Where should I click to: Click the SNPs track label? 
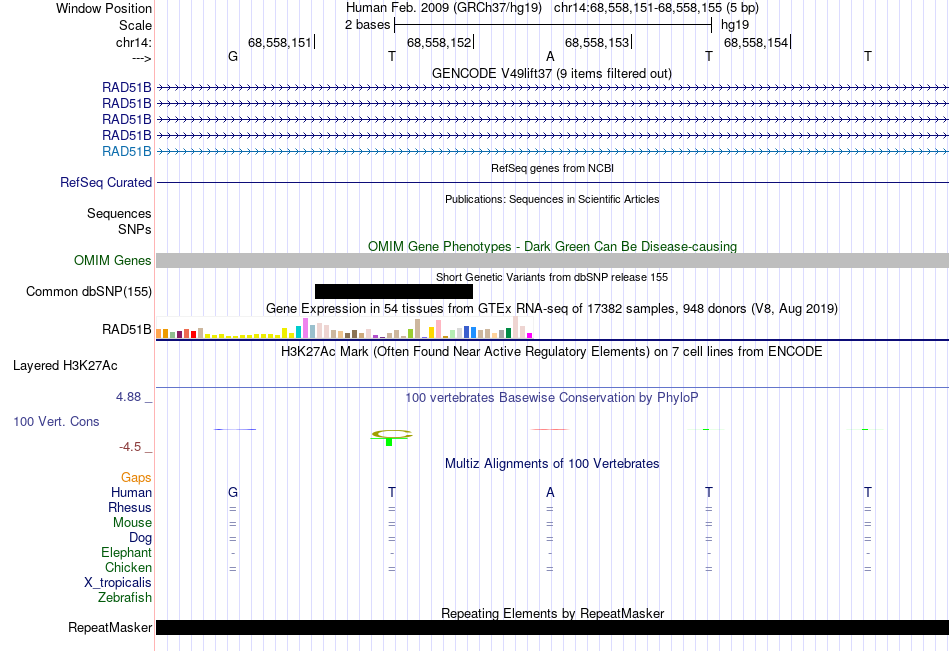[135, 229]
